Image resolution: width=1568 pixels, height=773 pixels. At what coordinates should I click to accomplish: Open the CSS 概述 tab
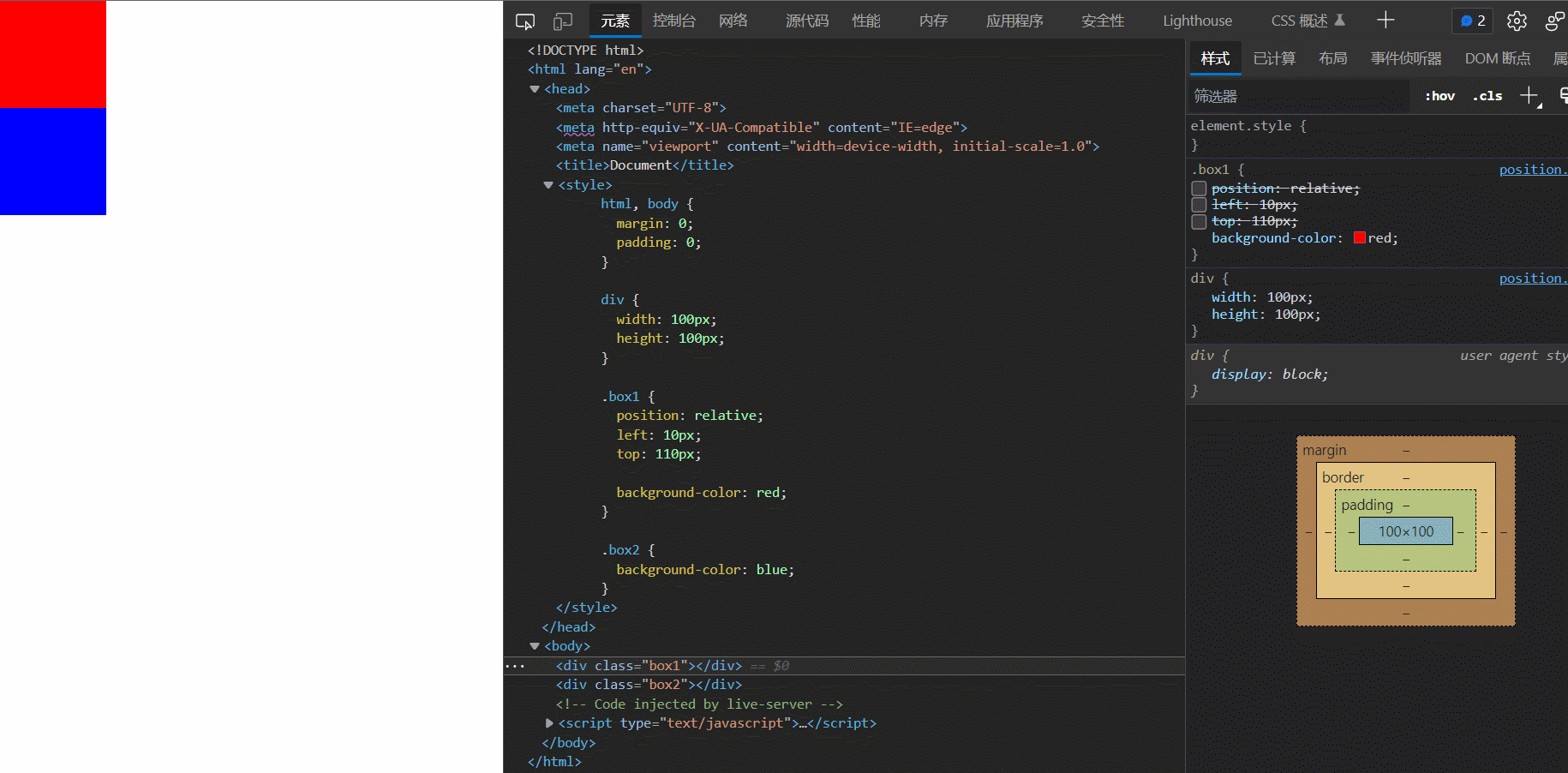point(1308,21)
